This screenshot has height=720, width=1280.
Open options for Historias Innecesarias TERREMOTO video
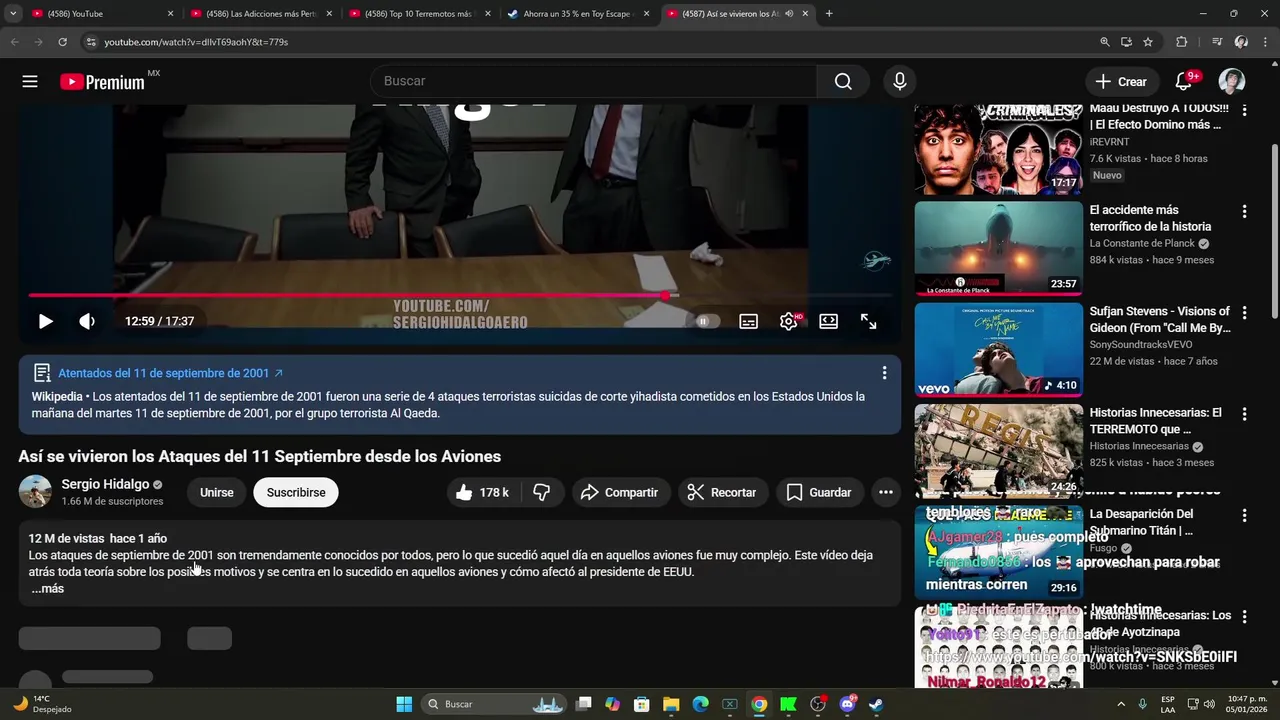[x=1244, y=414]
